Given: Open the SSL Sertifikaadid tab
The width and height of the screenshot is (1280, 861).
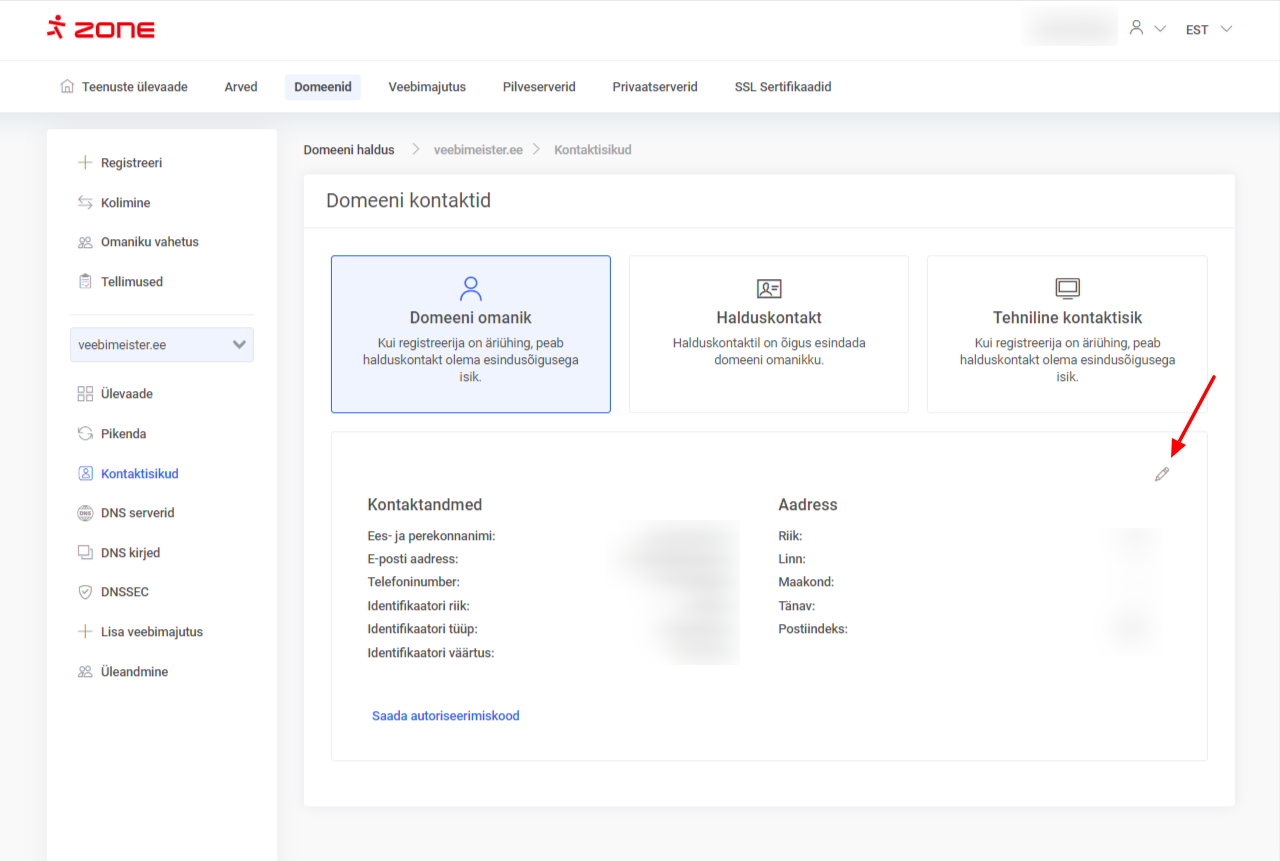Looking at the screenshot, I should [782, 87].
